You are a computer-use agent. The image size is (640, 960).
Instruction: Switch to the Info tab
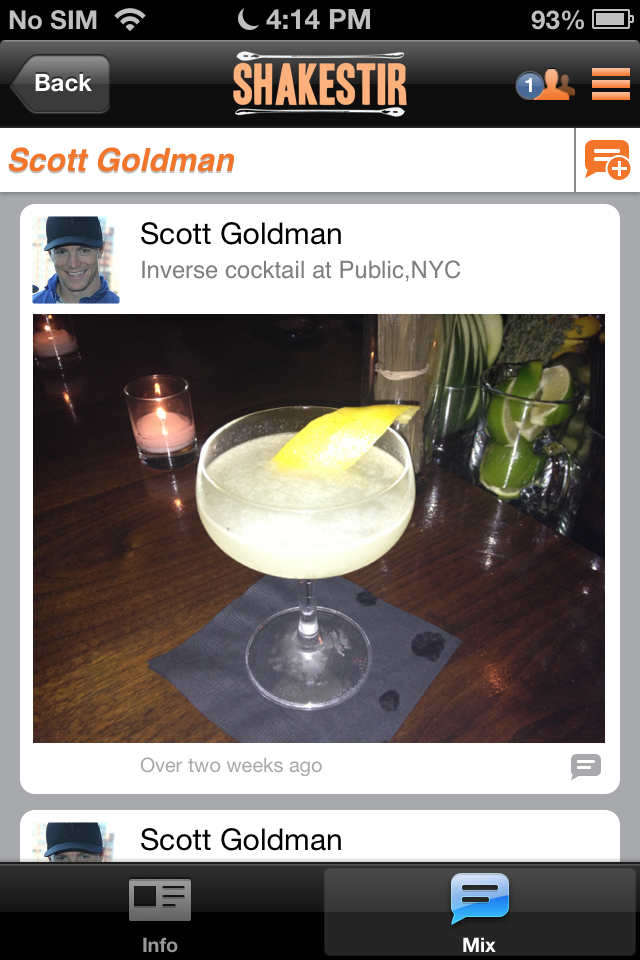(160, 913)
